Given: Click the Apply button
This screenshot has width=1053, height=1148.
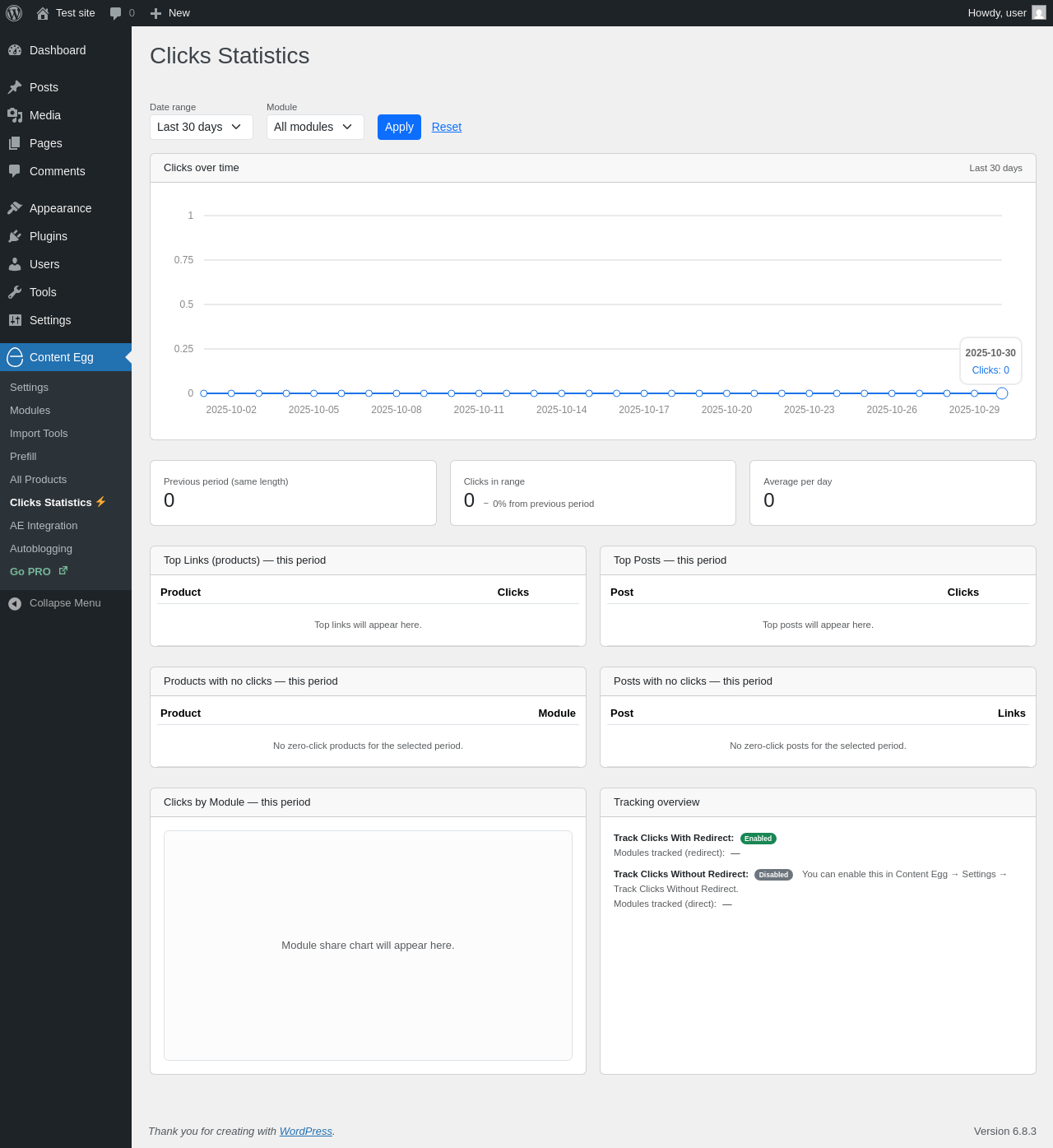Looking at the screenshot, I should (x=399, y=127).
